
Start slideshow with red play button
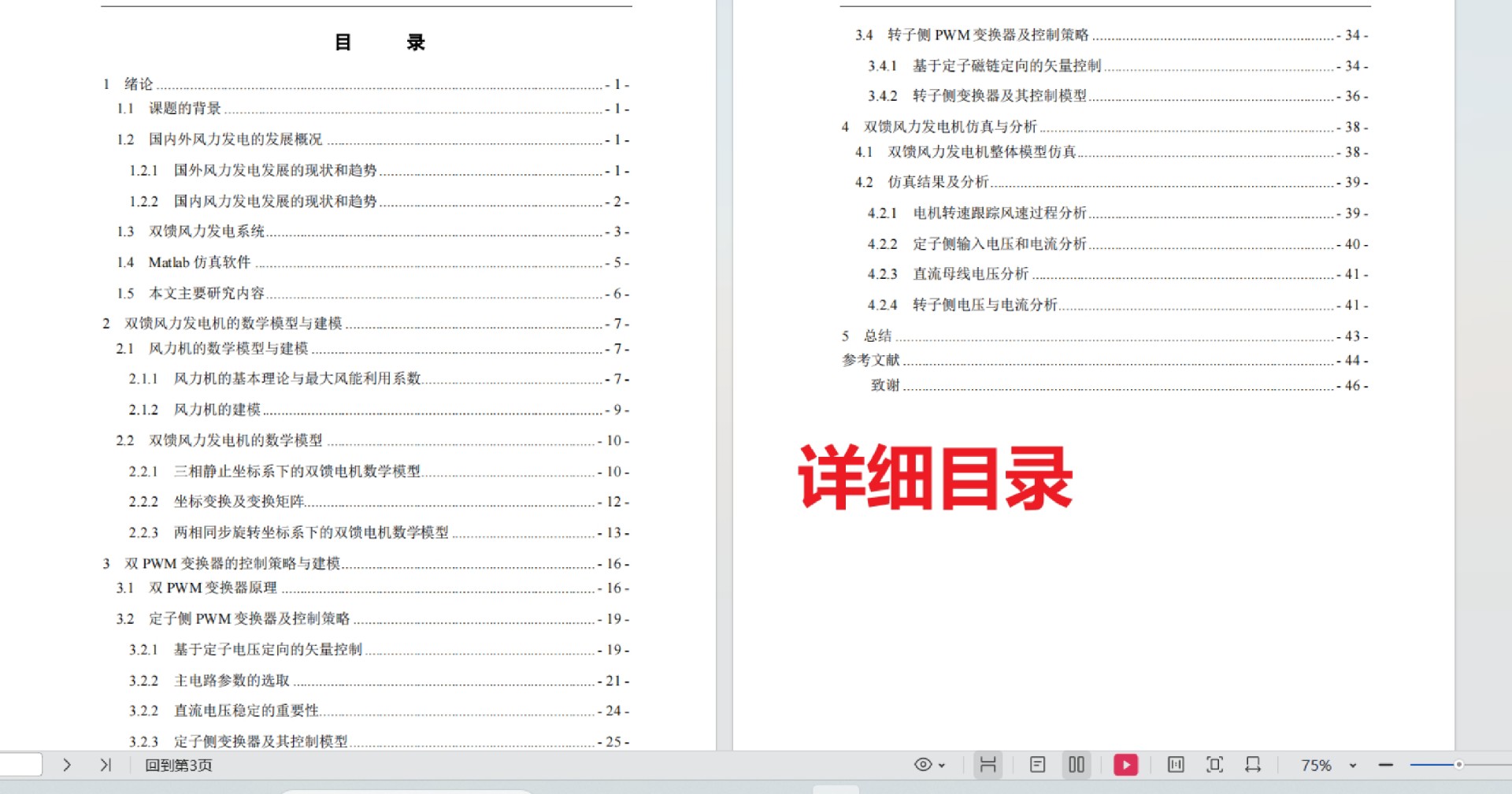click(x=1125, y=764)
